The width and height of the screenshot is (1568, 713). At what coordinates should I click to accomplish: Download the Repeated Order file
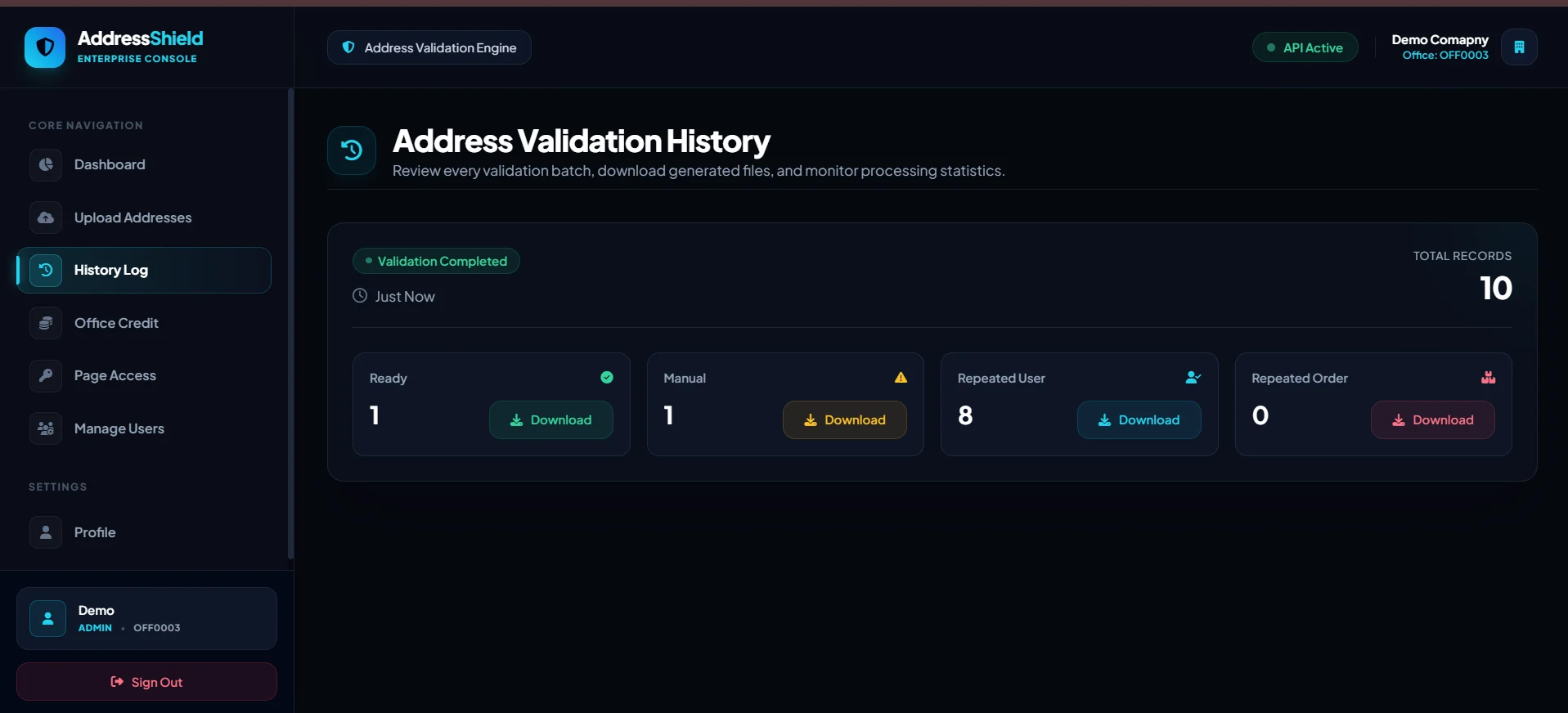pos(1433,419)
